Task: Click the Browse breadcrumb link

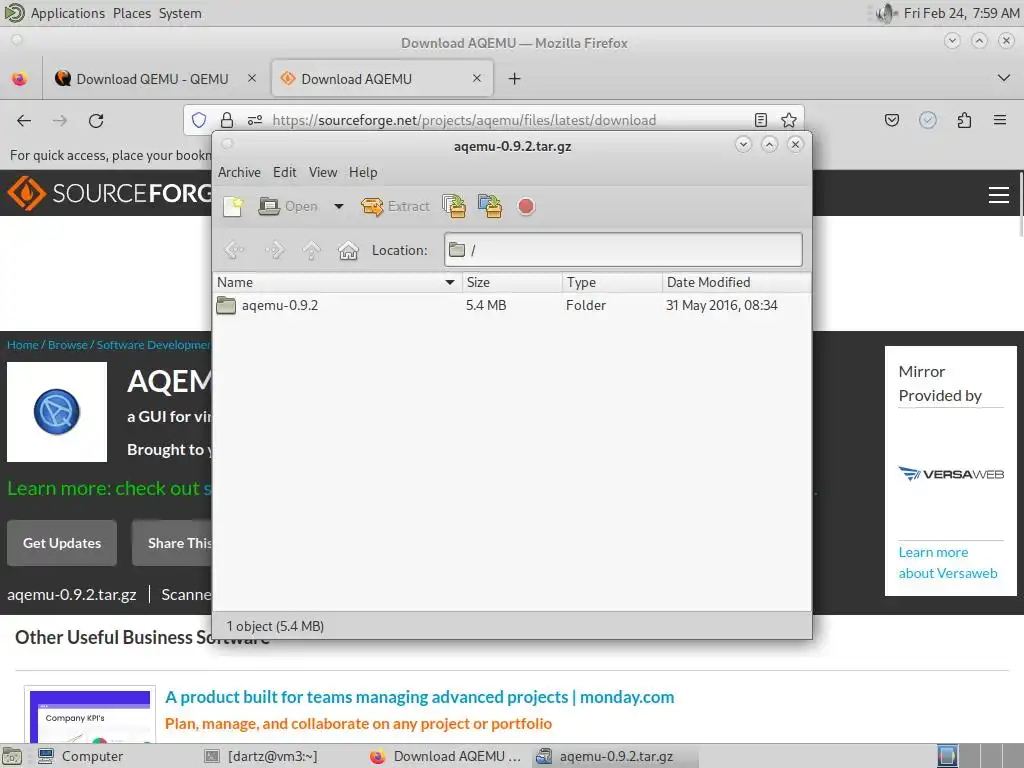Action: 67,345
